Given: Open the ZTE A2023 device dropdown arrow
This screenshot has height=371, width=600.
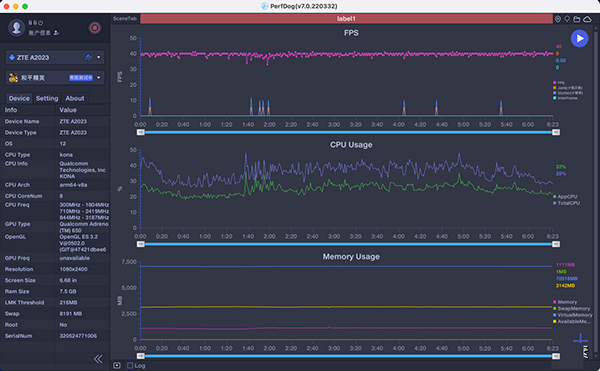Looking at the screenshot, I should tap(99, 57).
